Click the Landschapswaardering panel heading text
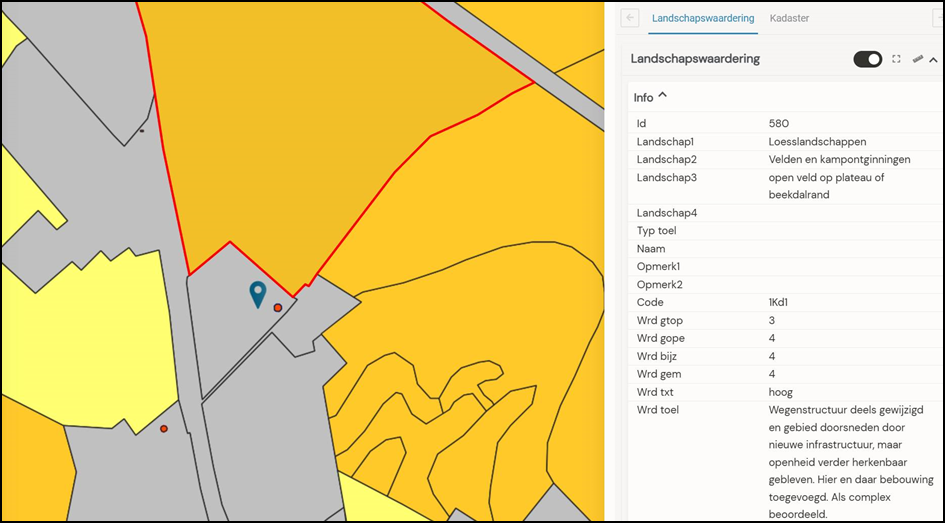Image resolution: width=945 pixels, height=523 pixels. pyautogui.click(x=695, y=59)
